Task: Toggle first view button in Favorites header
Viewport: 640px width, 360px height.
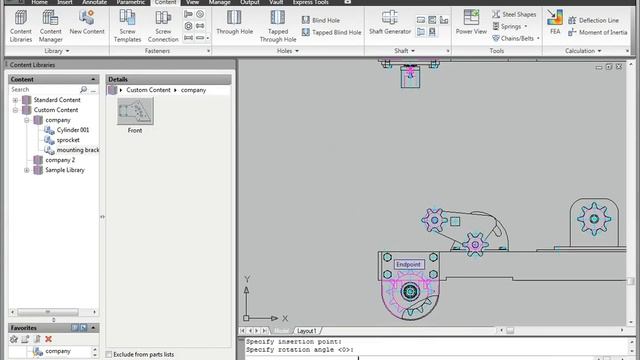Action: [75, 328]
